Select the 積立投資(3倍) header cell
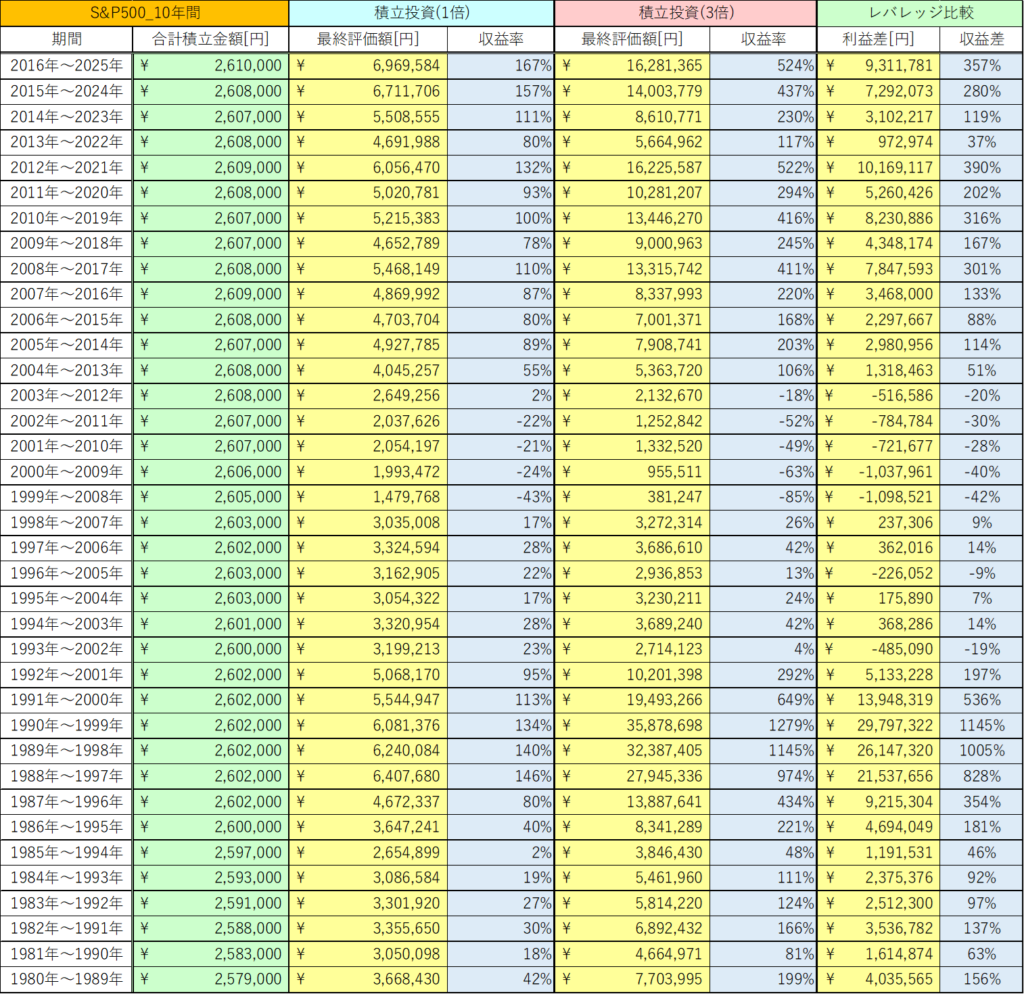The width and height of the screenshot is (1024, 994). click(685, 13)
